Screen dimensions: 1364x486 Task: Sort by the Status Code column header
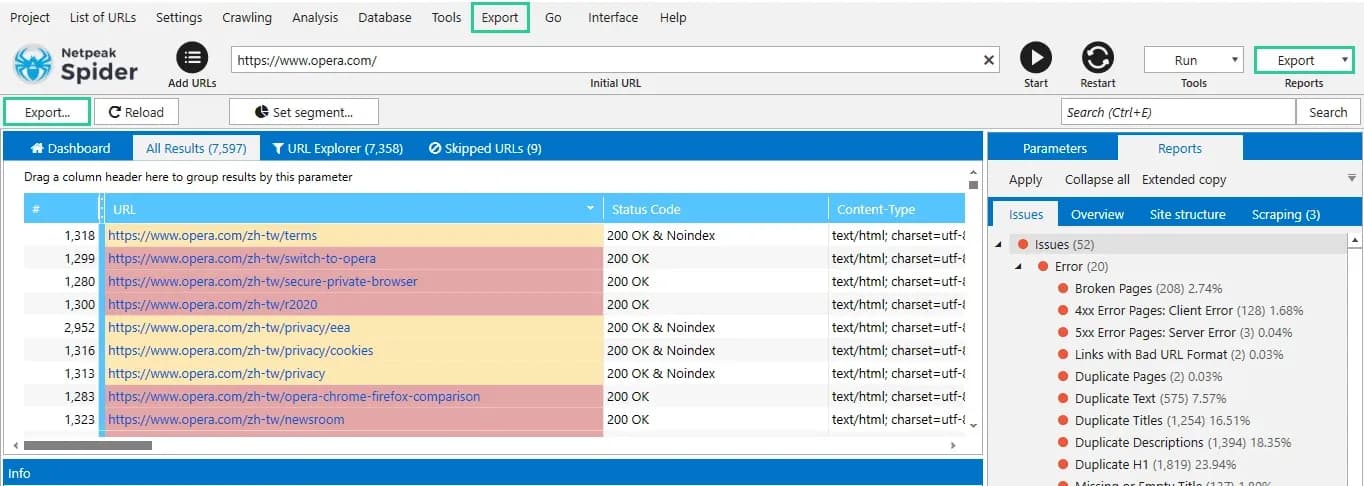pos(715,209)
